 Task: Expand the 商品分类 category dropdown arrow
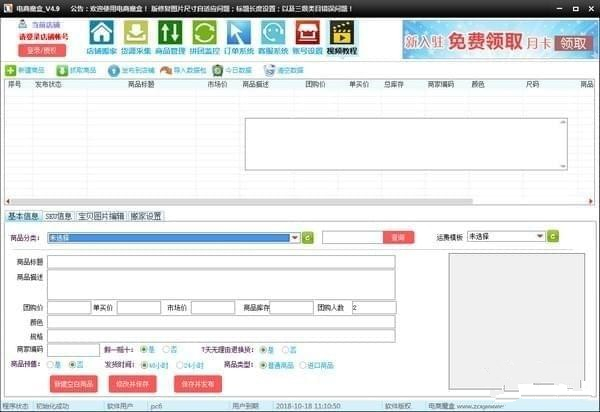tap(295, 238)
